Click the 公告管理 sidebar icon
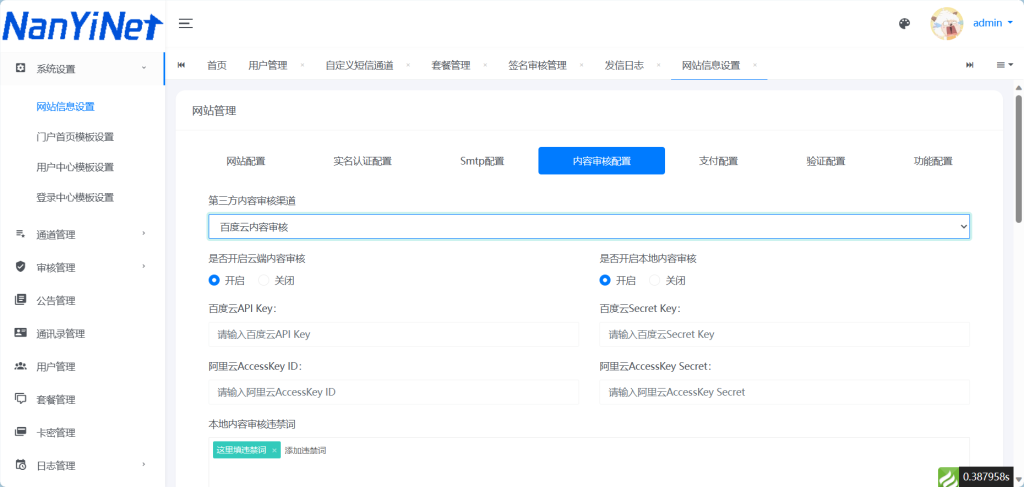The width and height of the screenshot is (1024, 487). [x=20, y=300]
